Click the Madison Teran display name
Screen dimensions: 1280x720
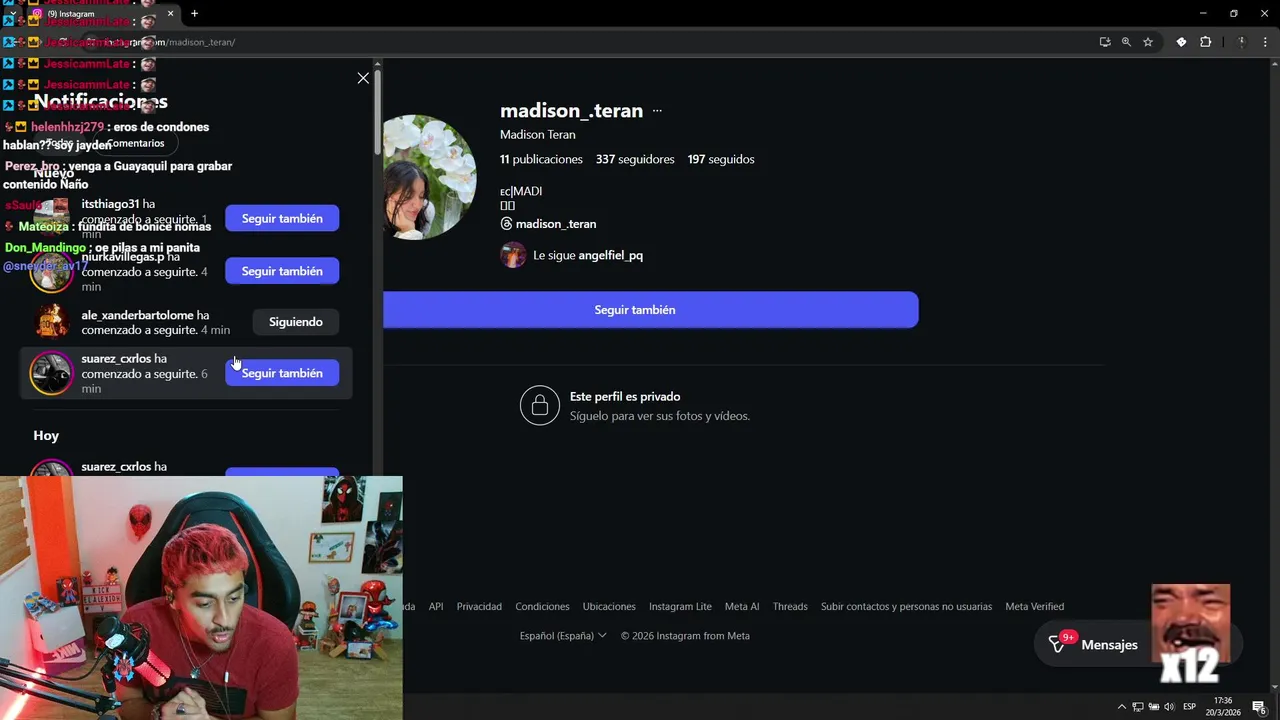click(537, 135)
